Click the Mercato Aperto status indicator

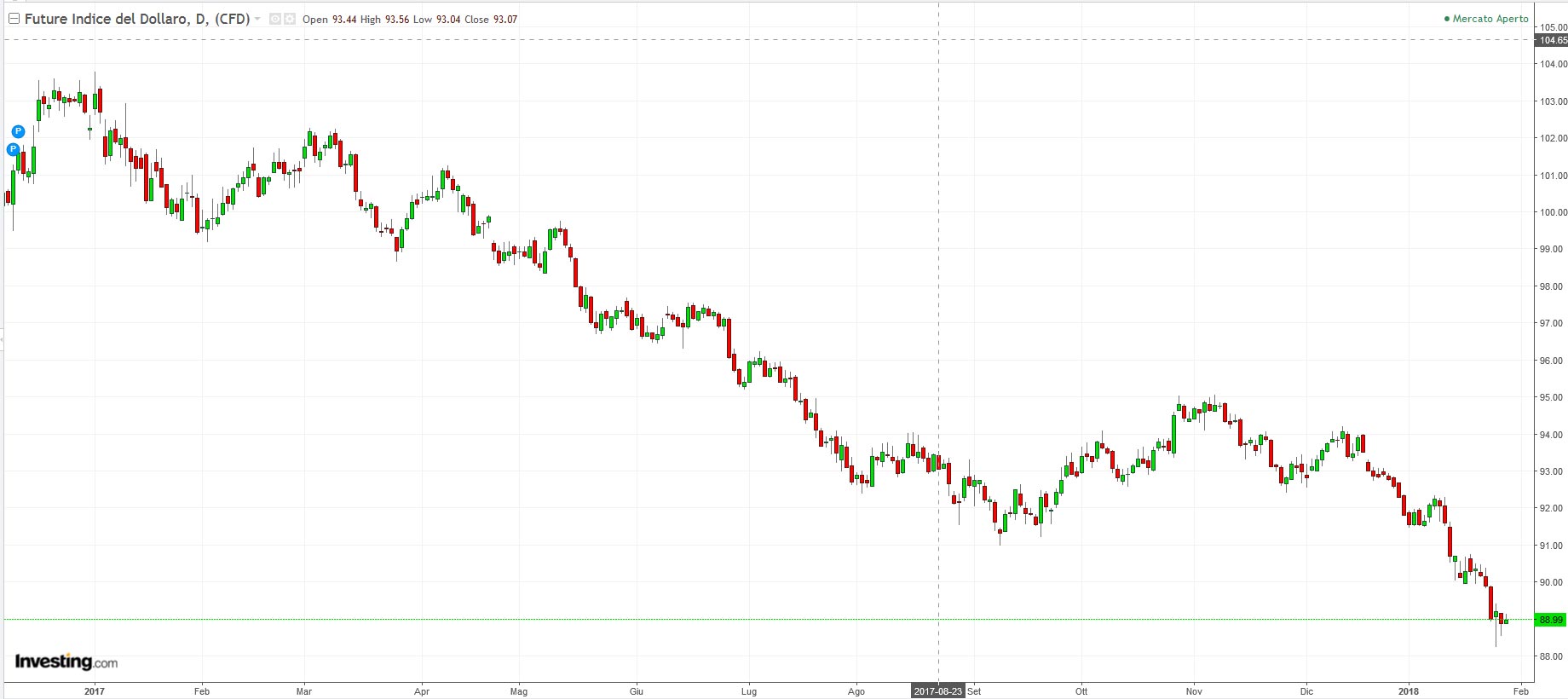pyautogui.click(x=1486, y=19)
